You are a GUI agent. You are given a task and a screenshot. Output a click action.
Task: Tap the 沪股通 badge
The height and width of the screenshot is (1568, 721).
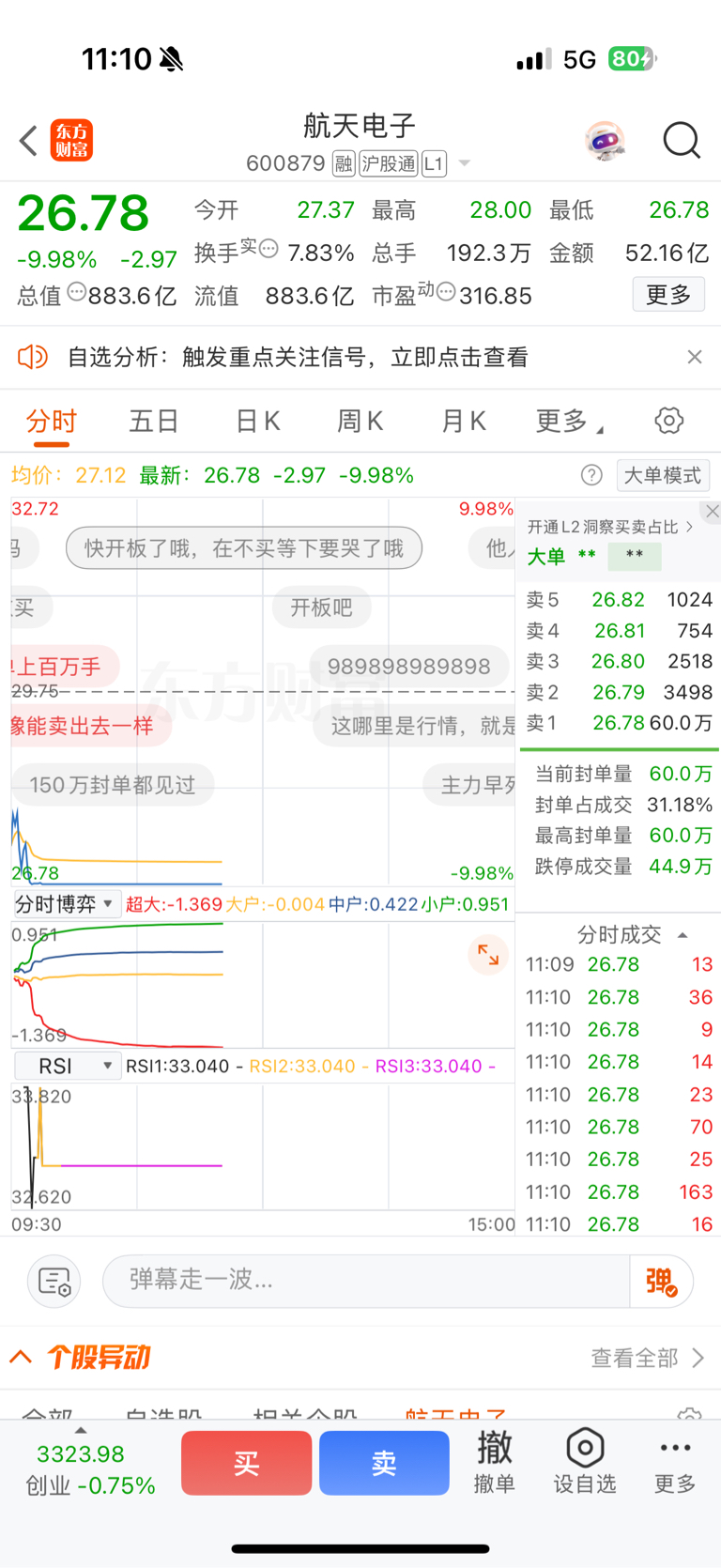pyautogui.click(x=389, y=163)
